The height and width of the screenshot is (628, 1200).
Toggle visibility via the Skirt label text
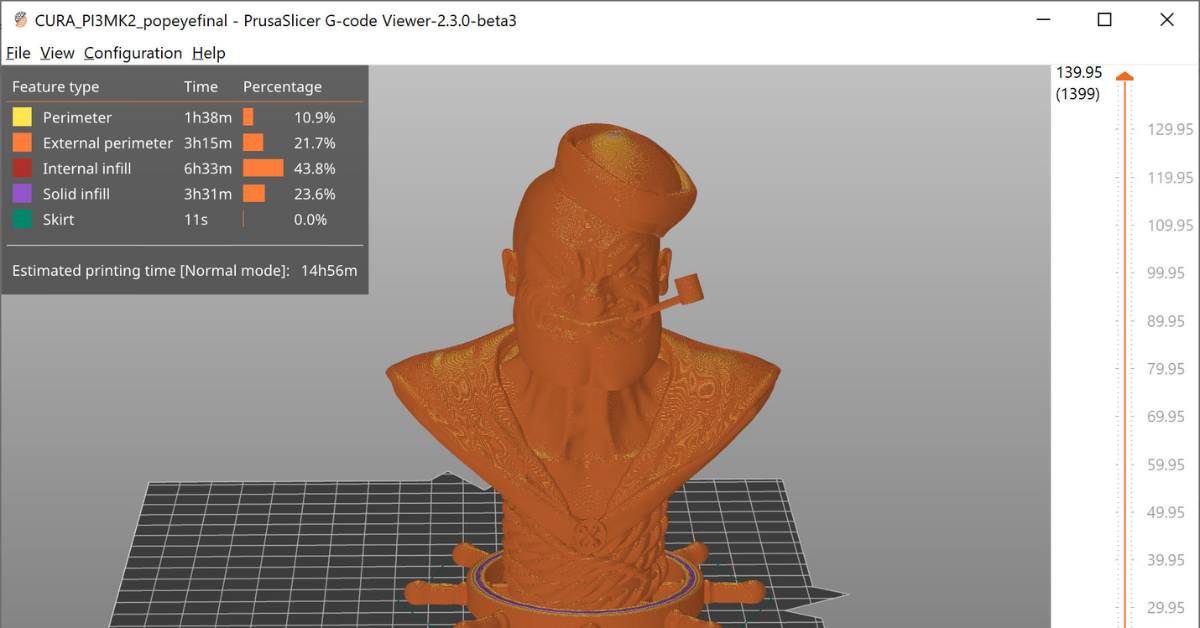point(58,220)
